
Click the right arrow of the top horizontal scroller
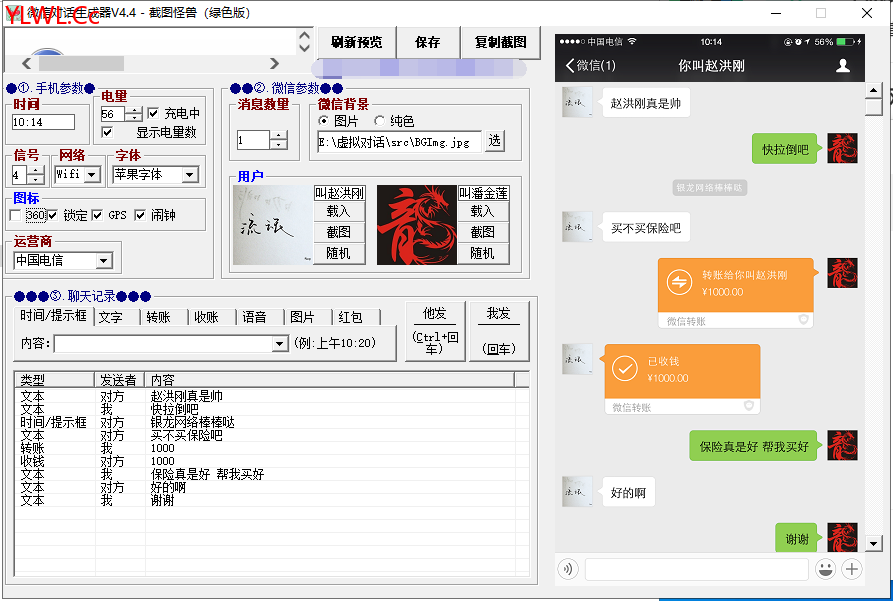pyautogui.click(x=275, y=63)
